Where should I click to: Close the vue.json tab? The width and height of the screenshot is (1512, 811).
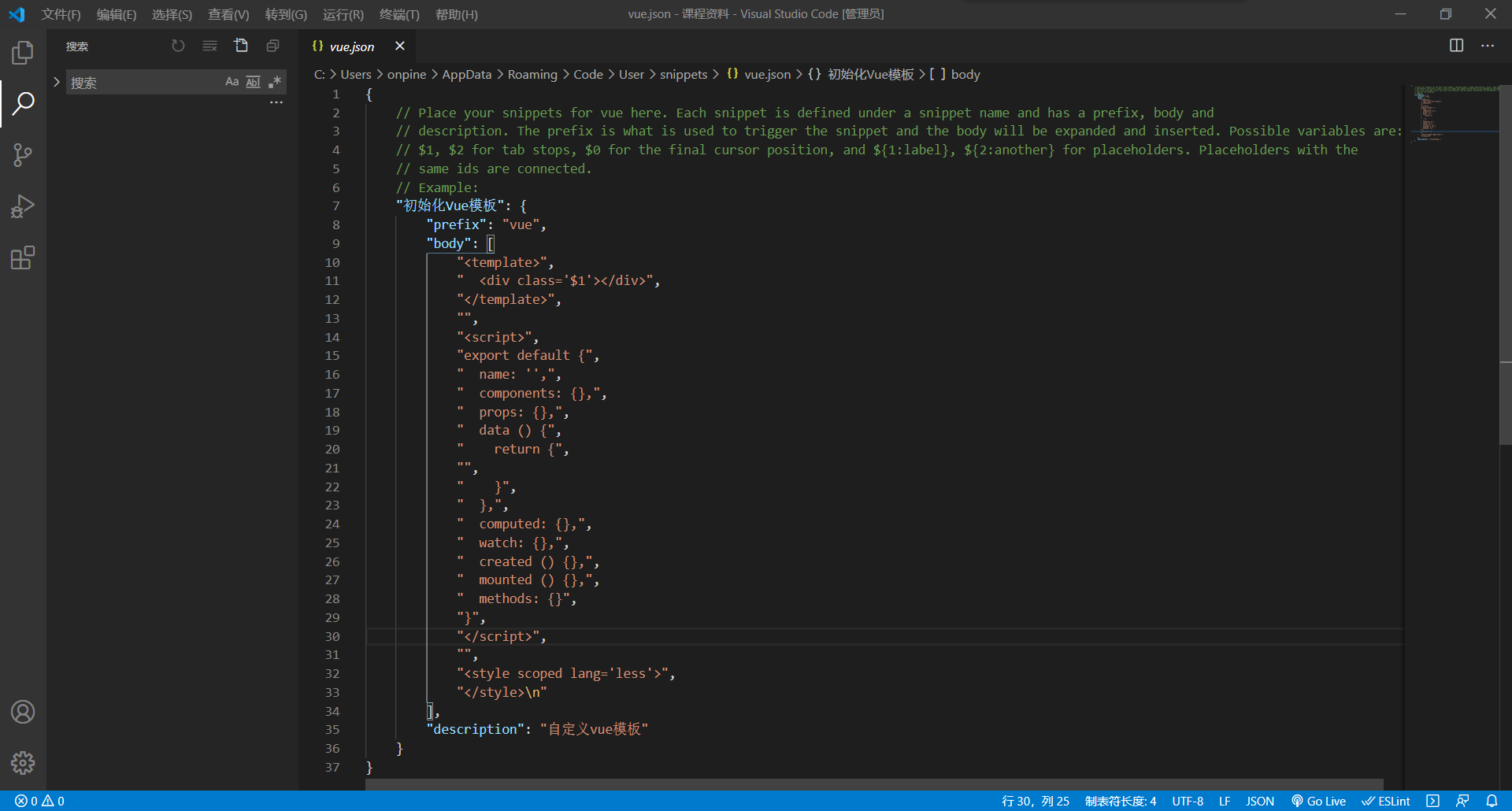400,46
